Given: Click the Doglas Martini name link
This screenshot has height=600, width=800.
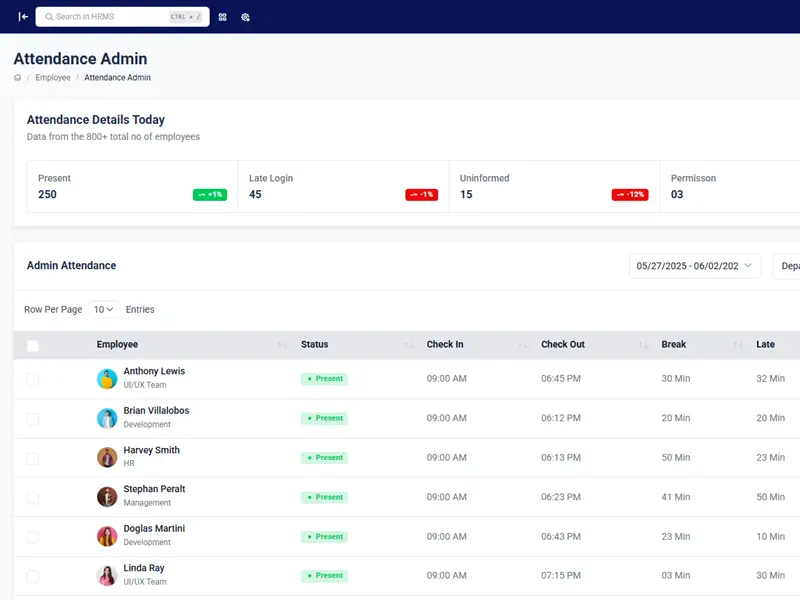Looking at the screenshot, I should 154,528.
